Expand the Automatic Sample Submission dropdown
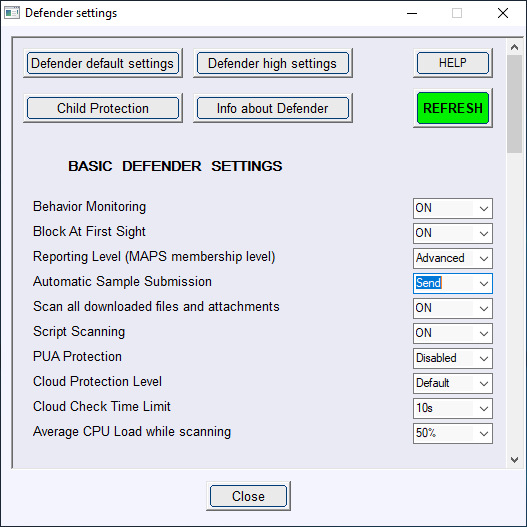Viewport: 527px width, 527px height. tap(453, 283)
